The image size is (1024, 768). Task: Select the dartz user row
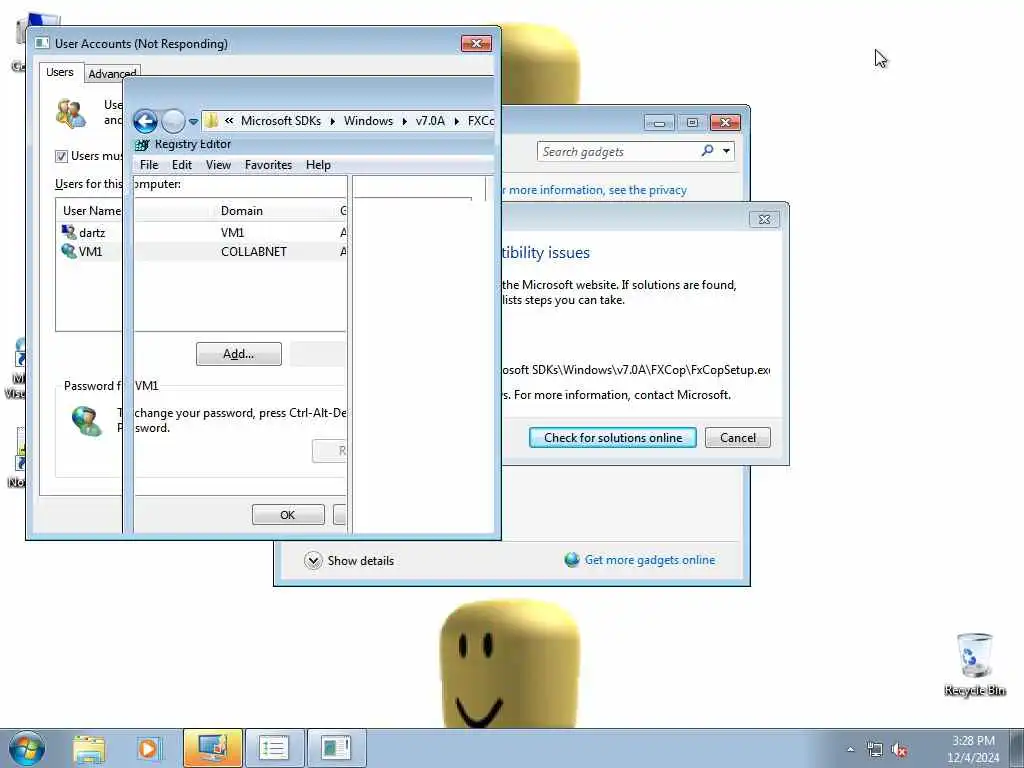201,232
